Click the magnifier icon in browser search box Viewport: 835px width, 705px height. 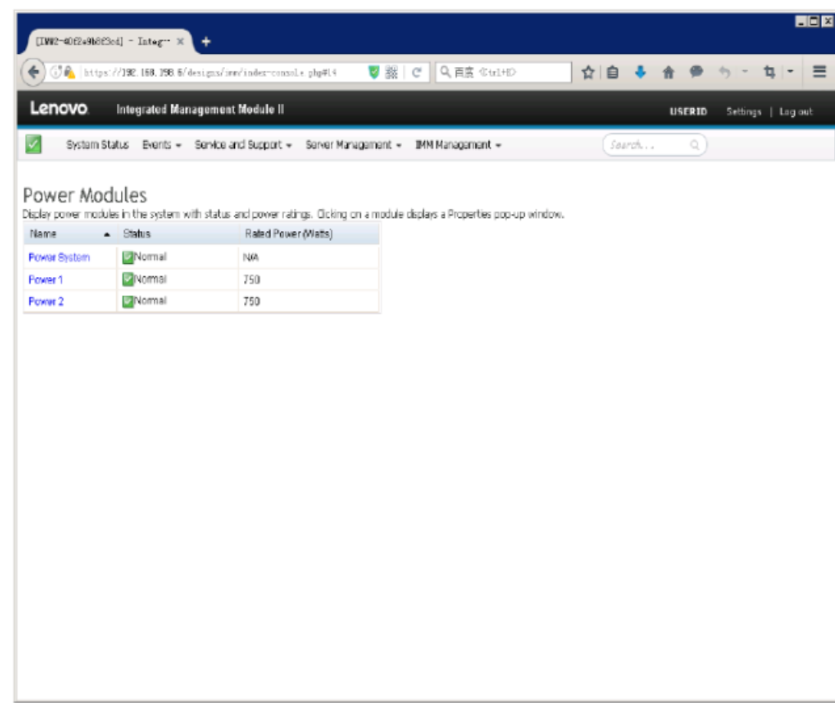pos(445,71)
